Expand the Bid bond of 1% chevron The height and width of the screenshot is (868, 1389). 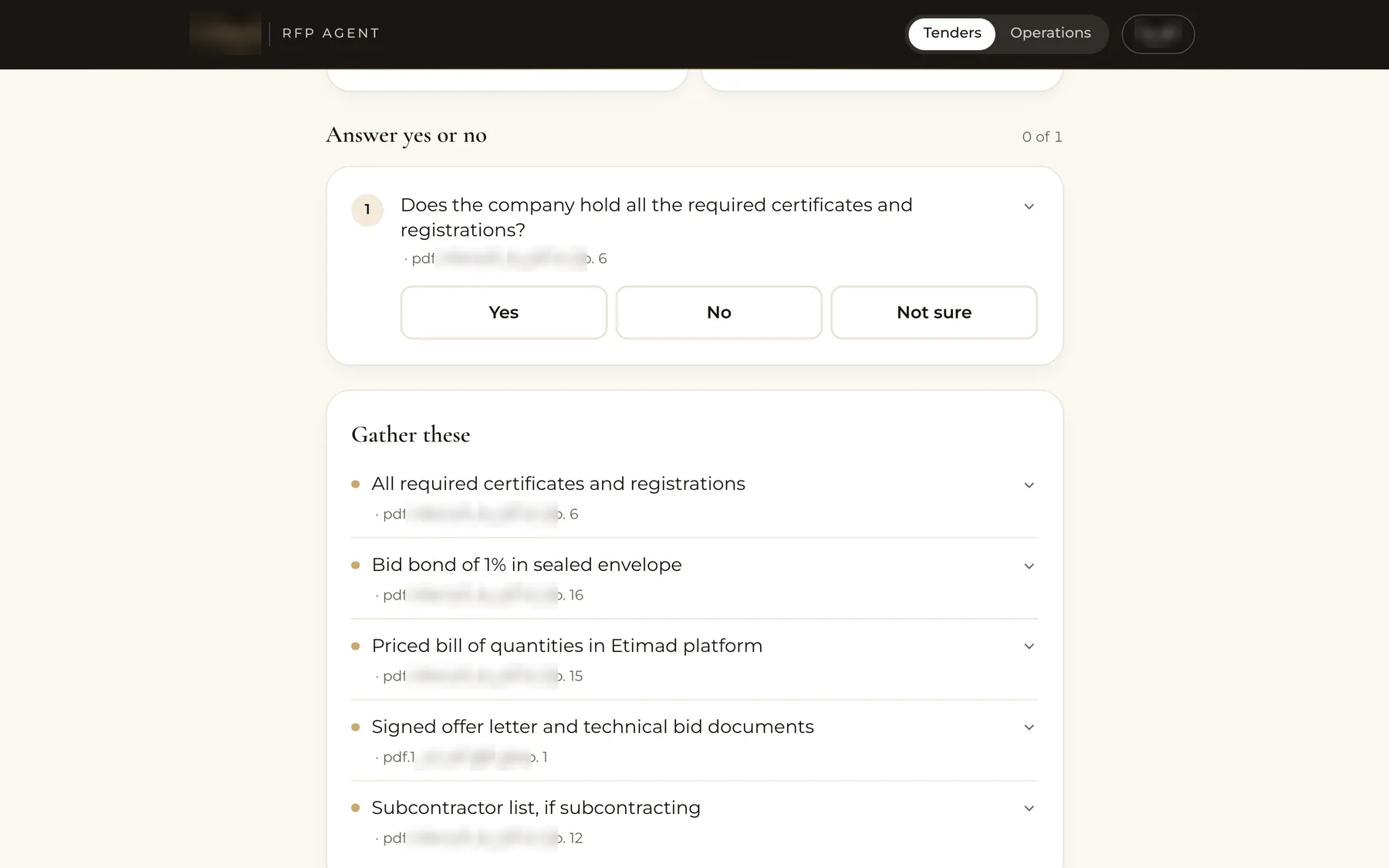pos(1029,566)
